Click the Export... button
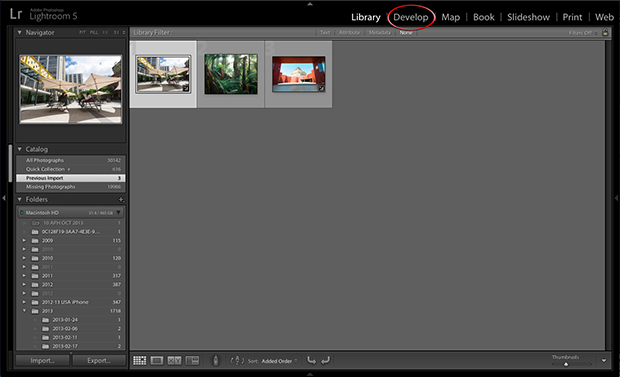This screenshot has width=620, height=377. [x=99, y=360]
